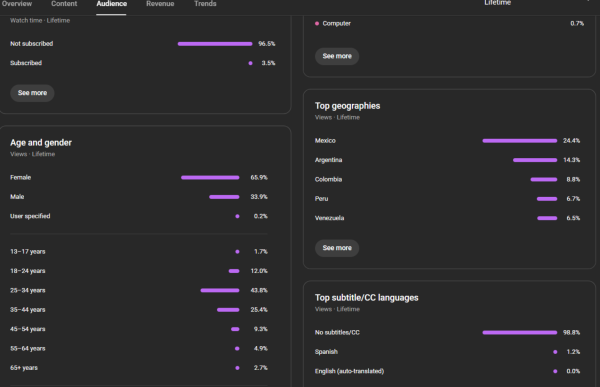This screenshot has width=600, height=387.
Task: Click the 'Computer' device label
Action: 336,24
